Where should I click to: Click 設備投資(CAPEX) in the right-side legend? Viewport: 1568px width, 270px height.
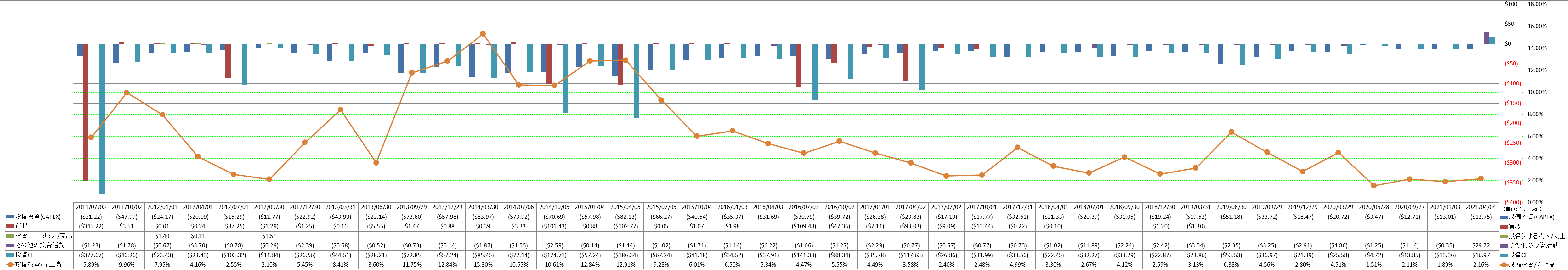(x=1532, y=217)
